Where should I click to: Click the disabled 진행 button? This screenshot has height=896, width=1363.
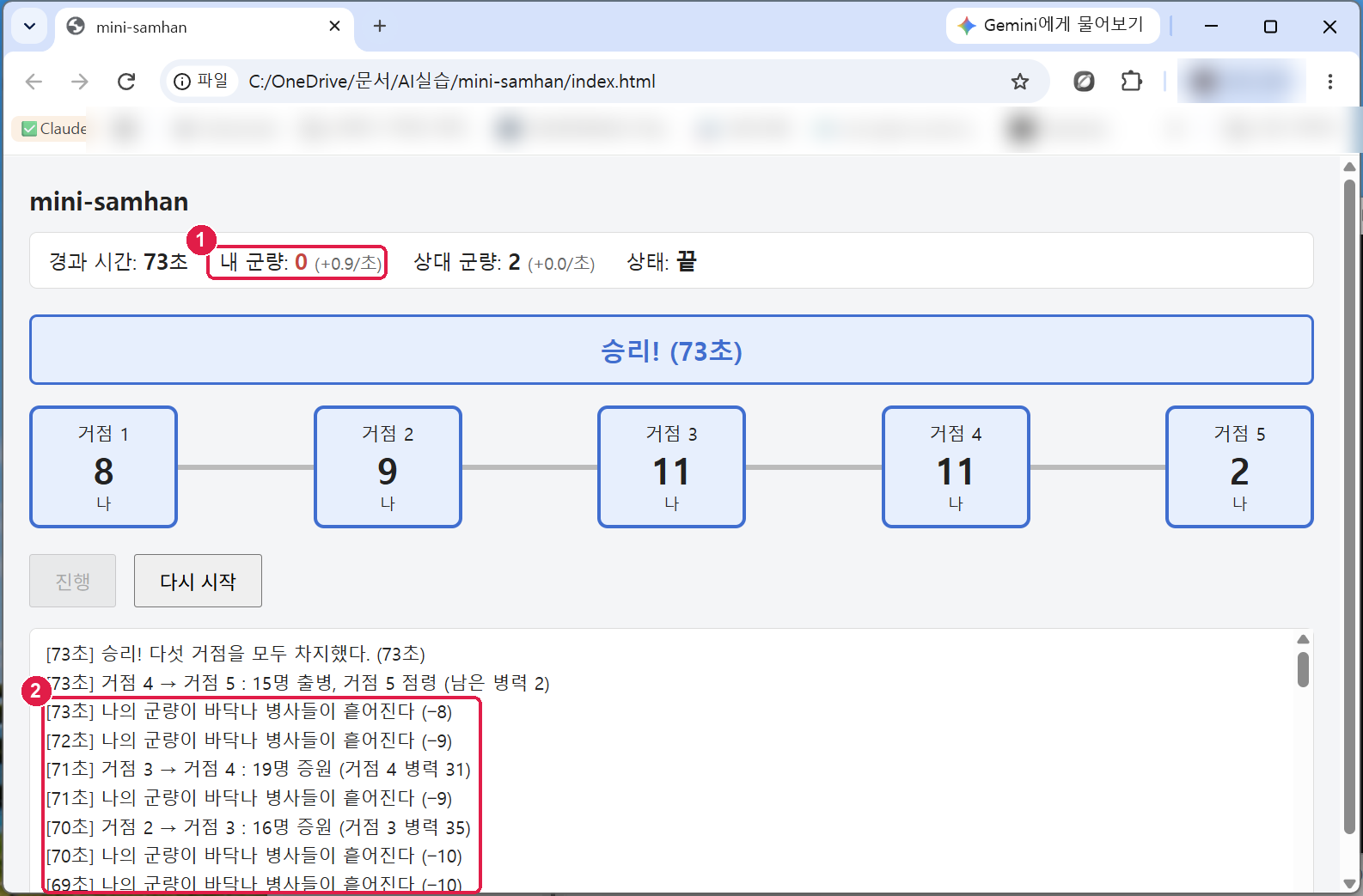[73, 581]
